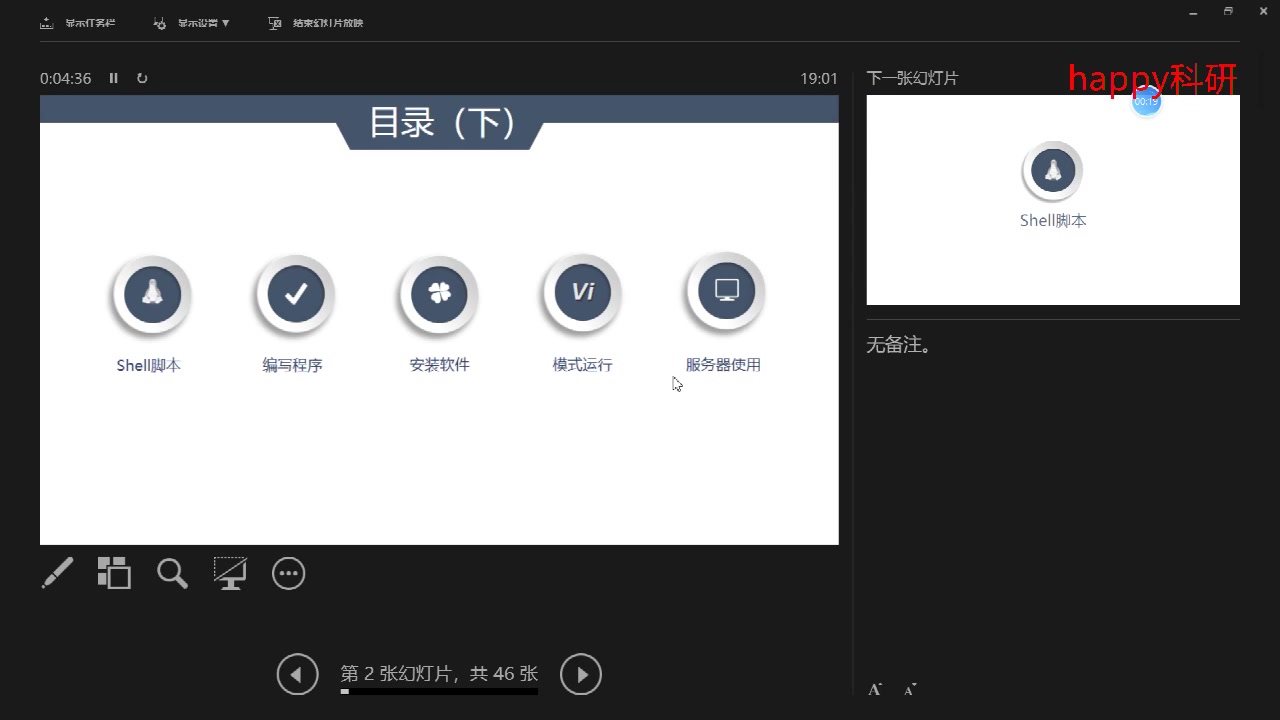This screenshot has height=720, width=1280.
Task: Go back to the previous slide
Action: (297, 674)
